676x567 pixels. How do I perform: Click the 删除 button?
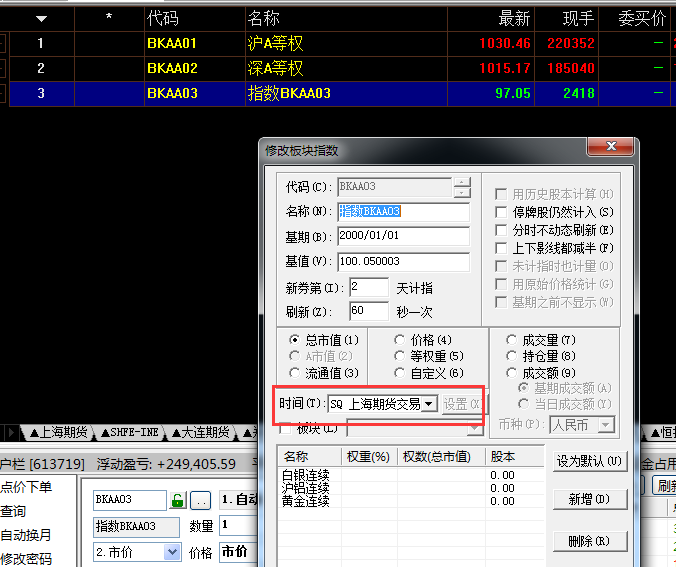[x=590, y=541]
